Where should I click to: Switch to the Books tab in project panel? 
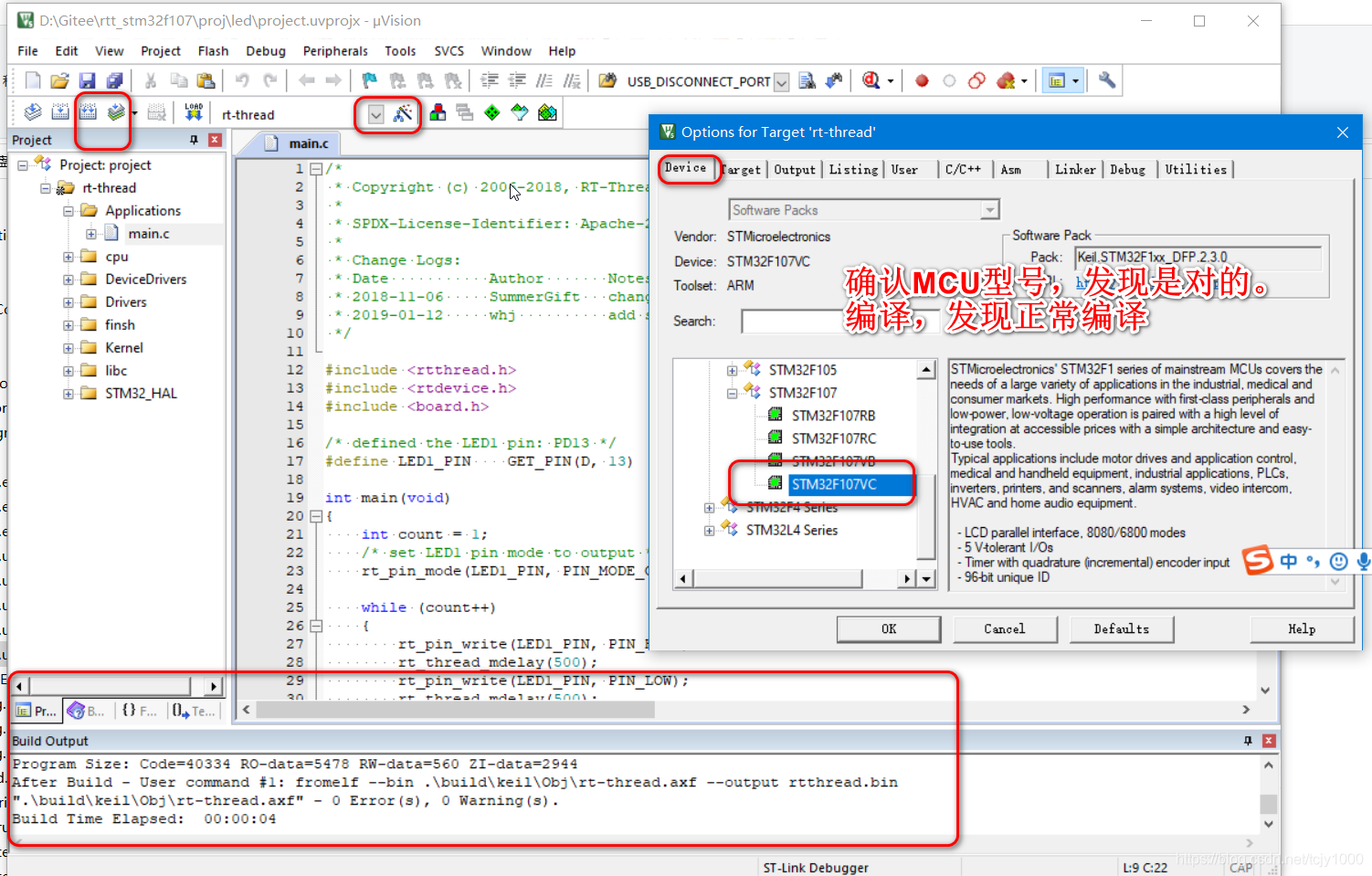pos(87,711)
